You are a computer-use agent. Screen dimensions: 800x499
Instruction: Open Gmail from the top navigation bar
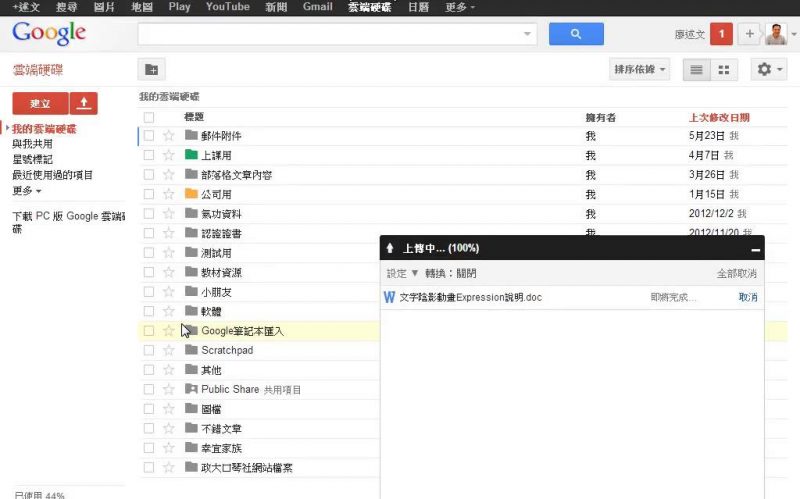[317, 7]
